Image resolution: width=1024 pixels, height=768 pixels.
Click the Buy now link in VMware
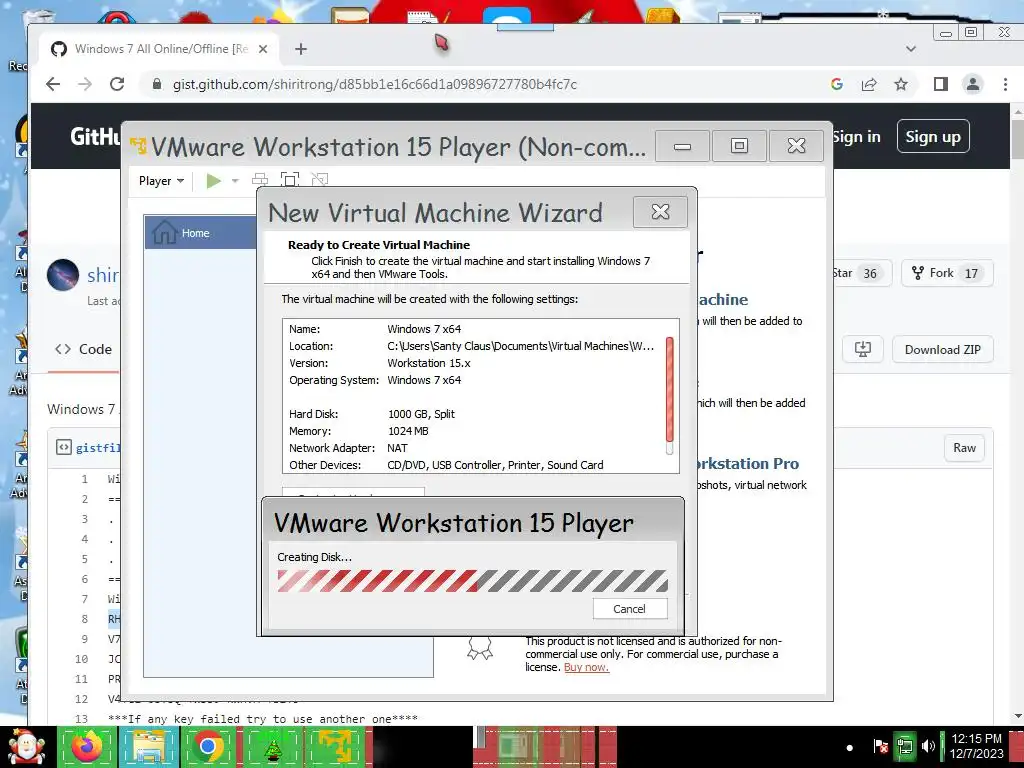click(586, 667)
